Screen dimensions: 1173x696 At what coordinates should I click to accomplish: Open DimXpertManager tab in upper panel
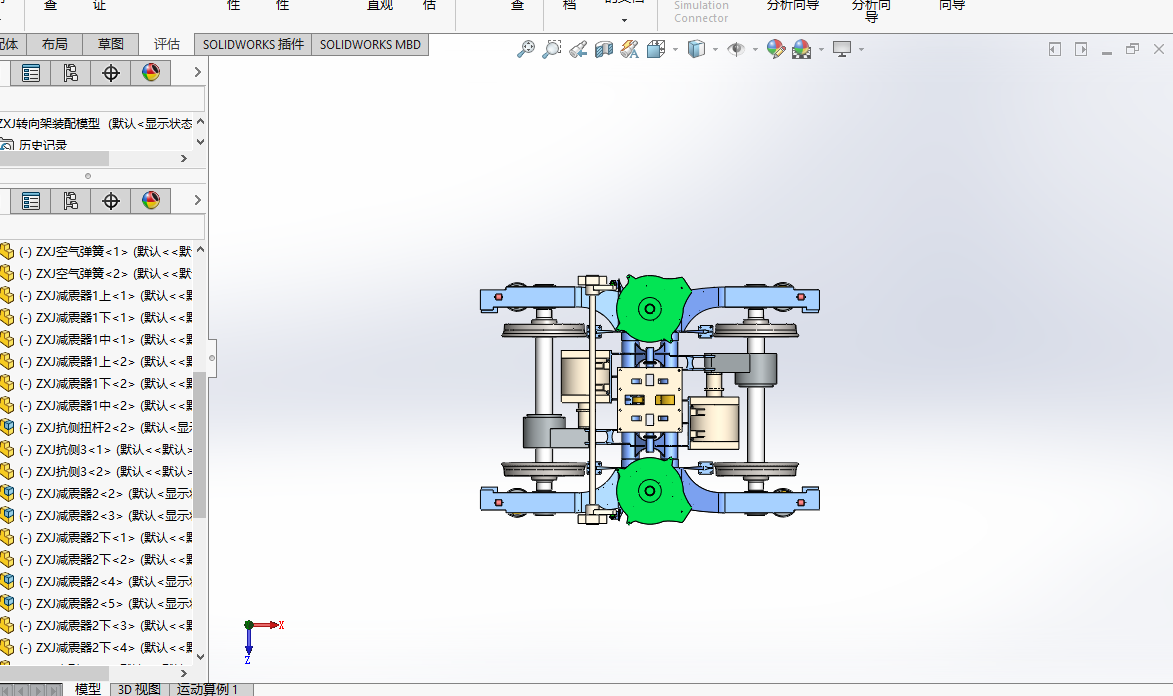point(111,73)
